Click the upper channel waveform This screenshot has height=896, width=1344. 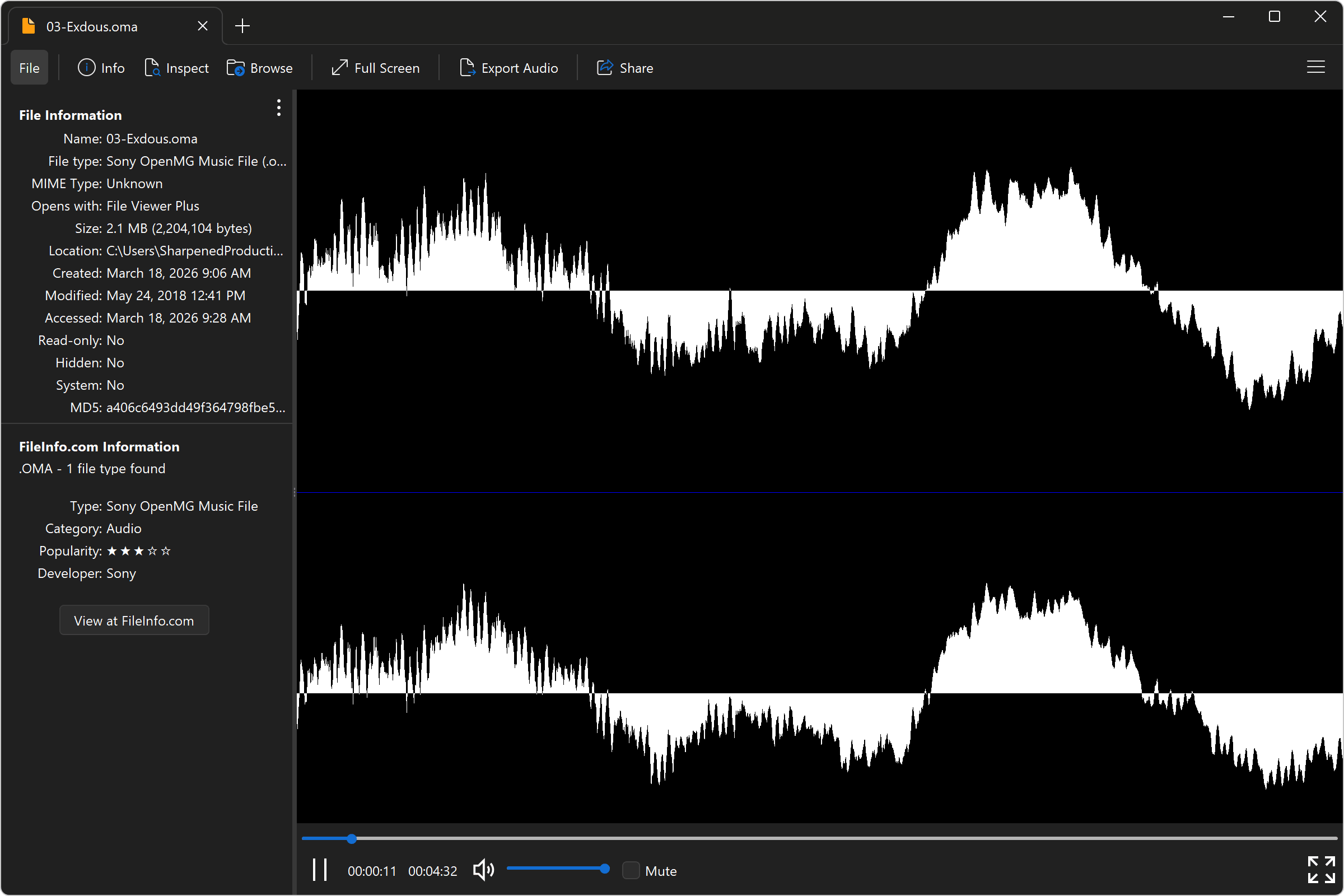pos(819,290)
